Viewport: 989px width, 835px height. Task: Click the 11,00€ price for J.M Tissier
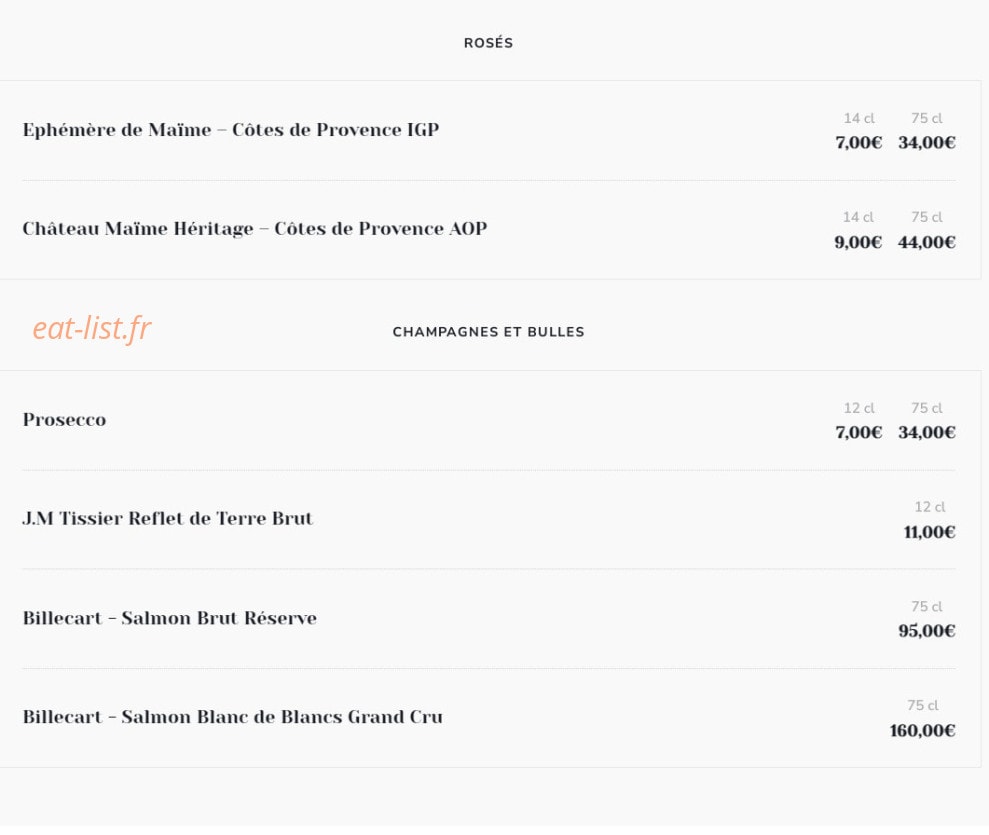click(x=929, y=532)
